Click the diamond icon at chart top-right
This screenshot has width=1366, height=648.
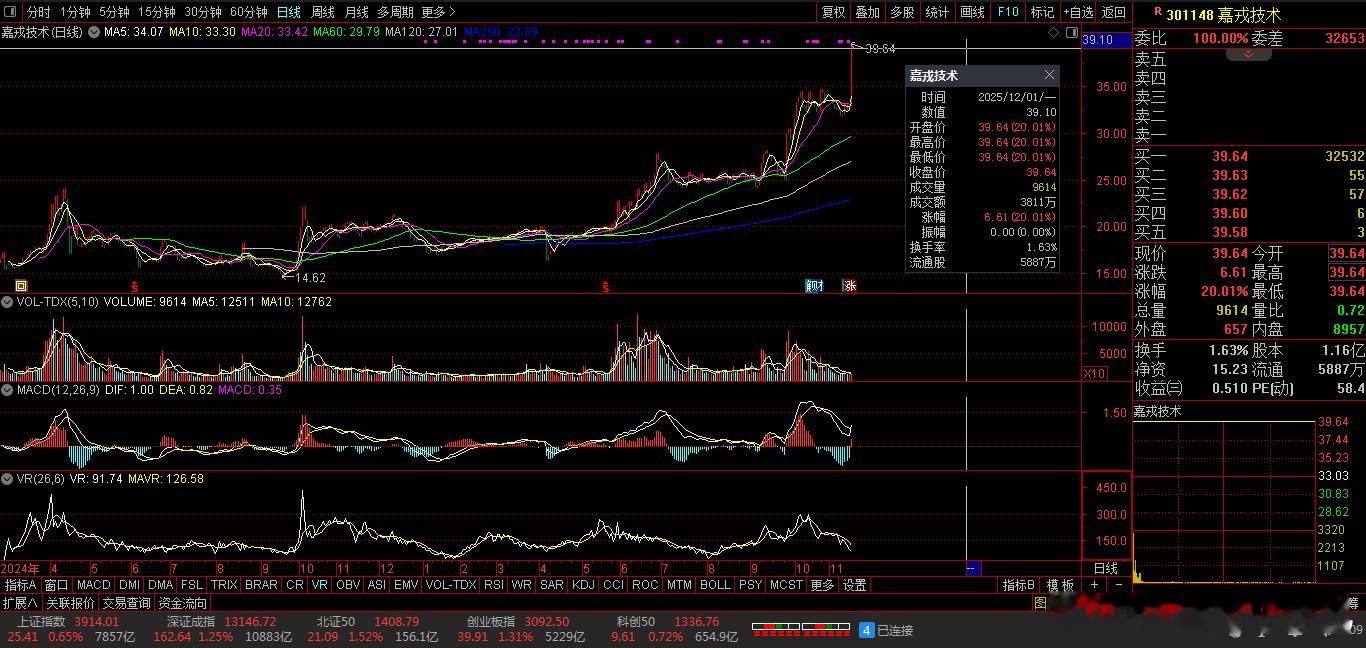(x=1054, y=33)
